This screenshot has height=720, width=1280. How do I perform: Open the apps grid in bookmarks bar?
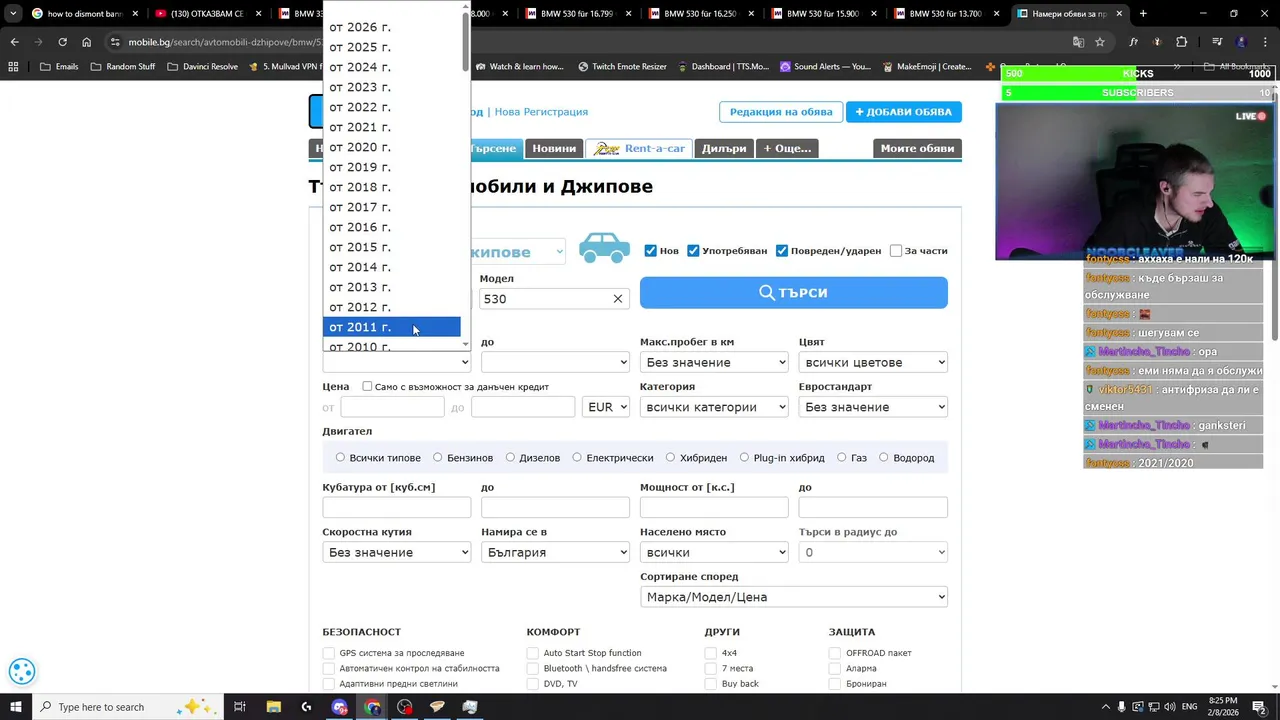(13, 67)
